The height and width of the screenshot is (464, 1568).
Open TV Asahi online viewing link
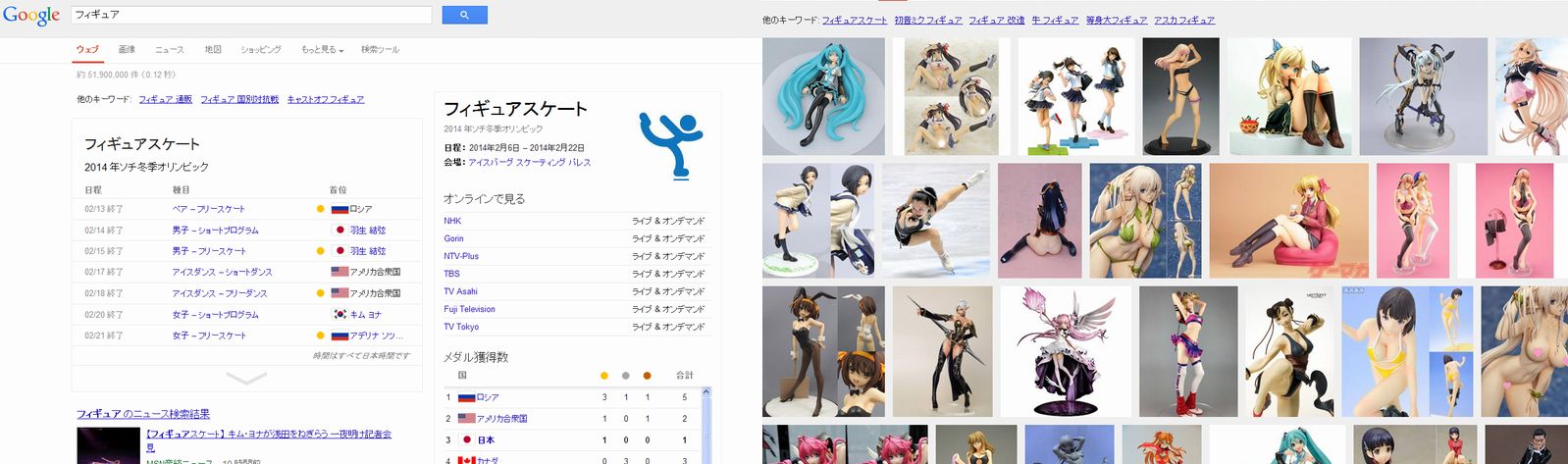tap(460, 291)
